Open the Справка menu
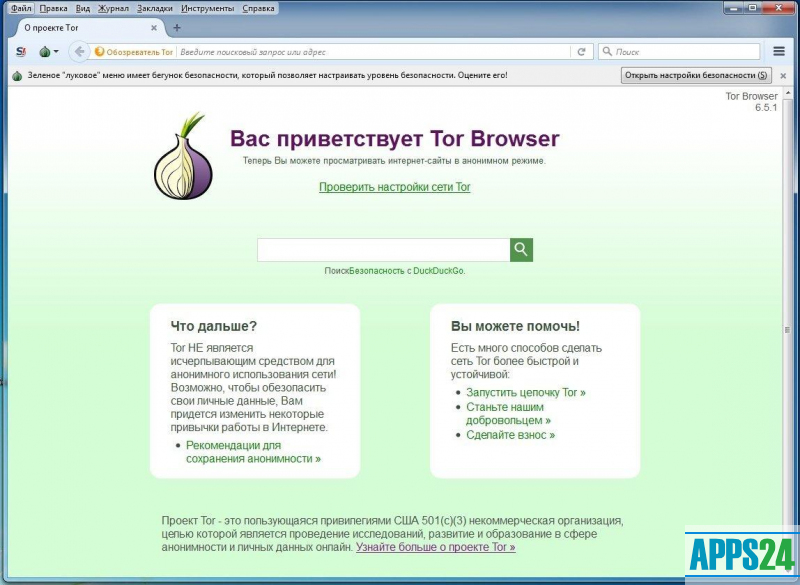The width and height of the screenshot is (800, 585). (258, 8)
